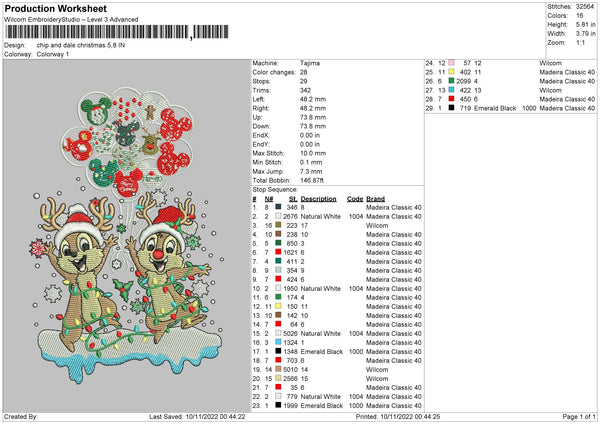Click the 'EndX:' label
This screenshot has width=600, height=424.
[x=261, y=135]
